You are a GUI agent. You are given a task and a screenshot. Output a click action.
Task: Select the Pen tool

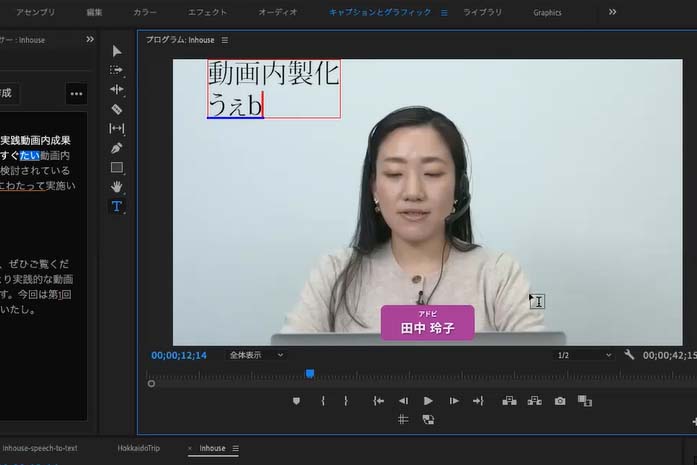(x=116, y=148)
